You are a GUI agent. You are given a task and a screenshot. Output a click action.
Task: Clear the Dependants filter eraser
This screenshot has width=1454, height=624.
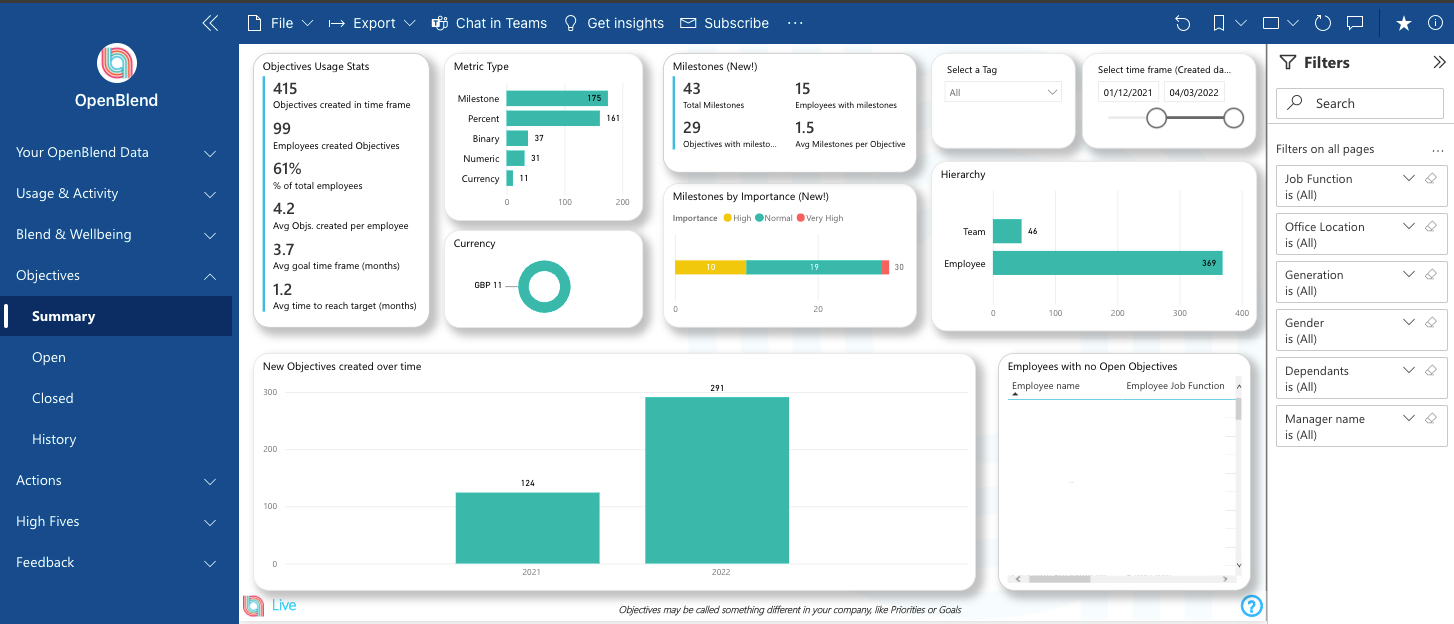click(x=1431, y=371)
